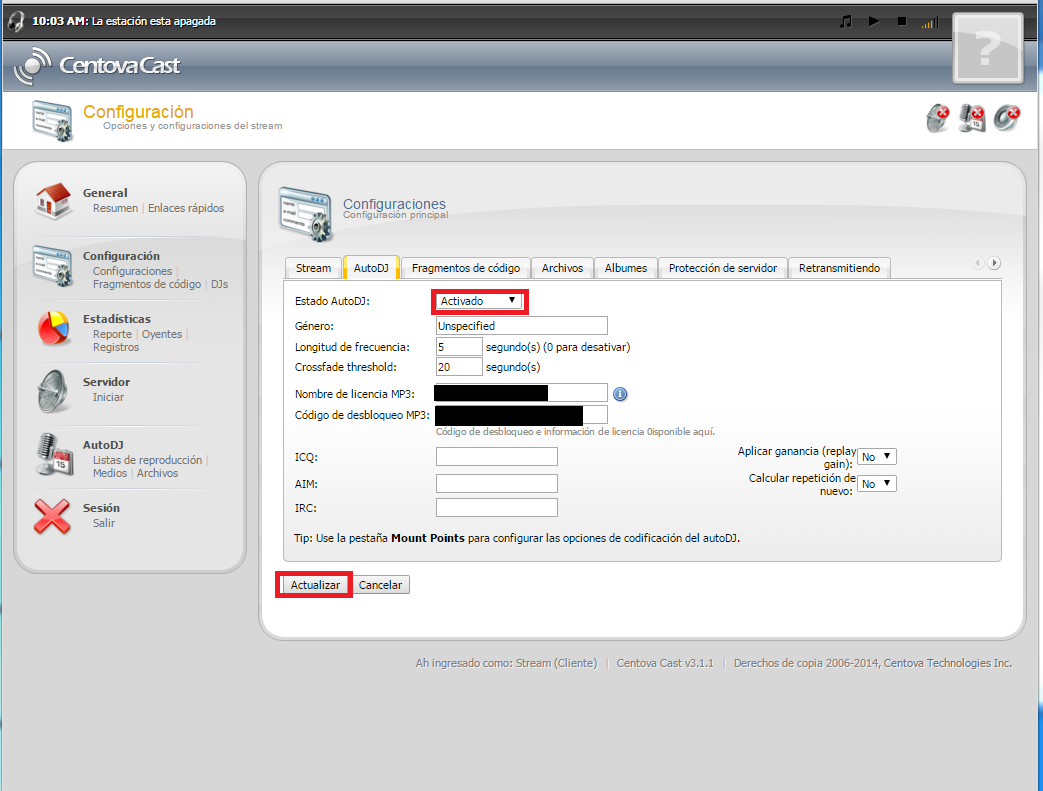Click the Crossfade threshold field

[459, 367]
